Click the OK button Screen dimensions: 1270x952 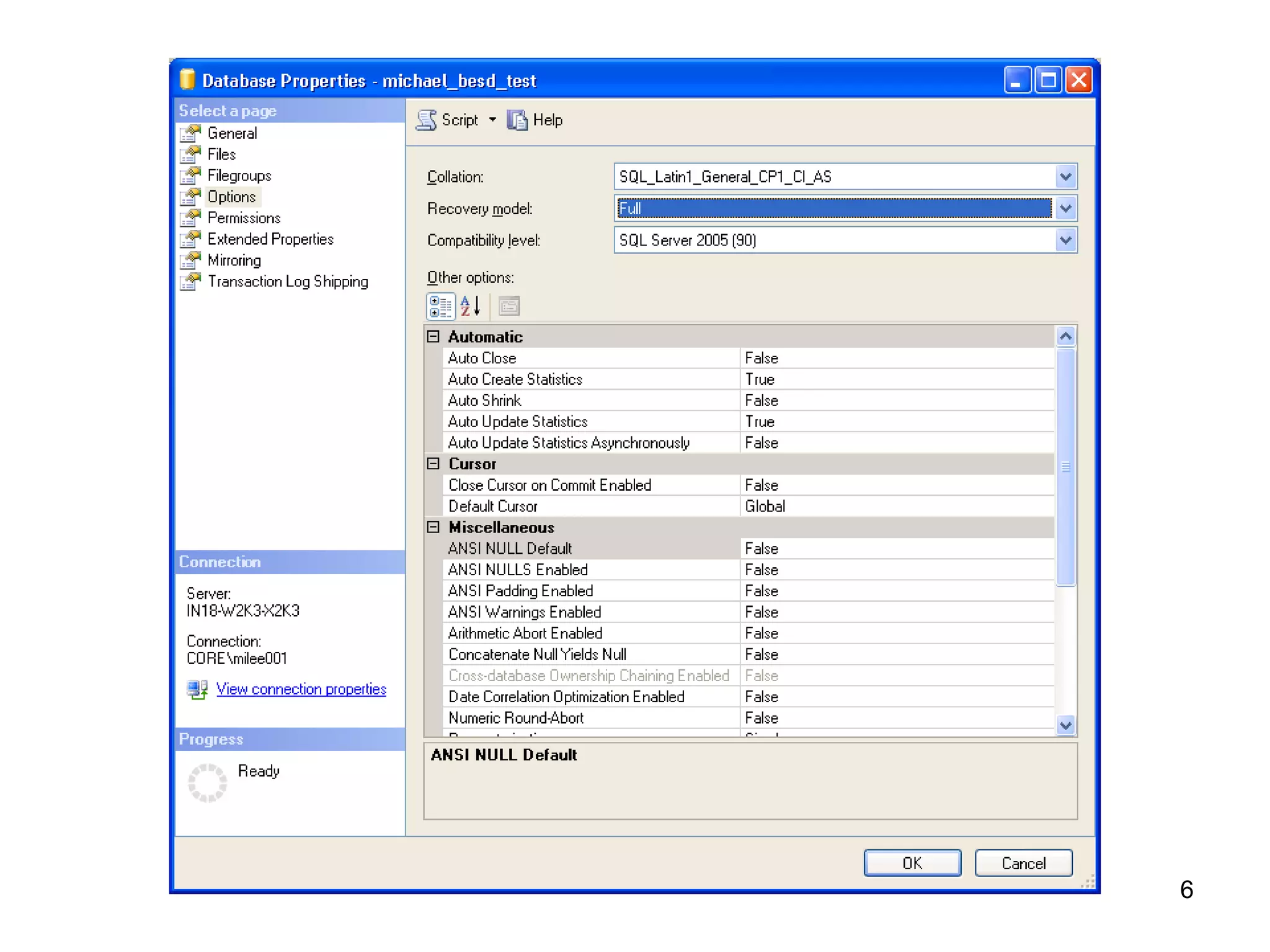pos(912,863)
